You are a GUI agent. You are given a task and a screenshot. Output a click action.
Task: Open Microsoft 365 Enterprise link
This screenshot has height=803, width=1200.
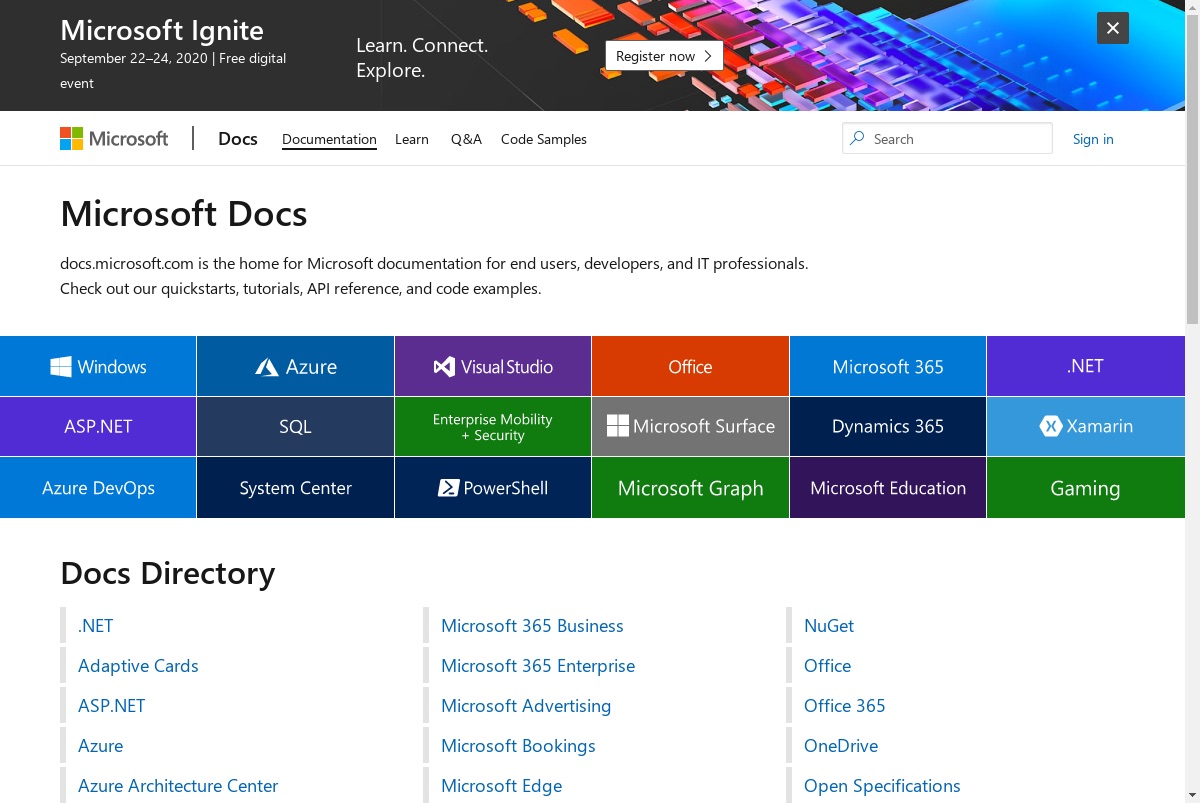(x=538, y=666)
